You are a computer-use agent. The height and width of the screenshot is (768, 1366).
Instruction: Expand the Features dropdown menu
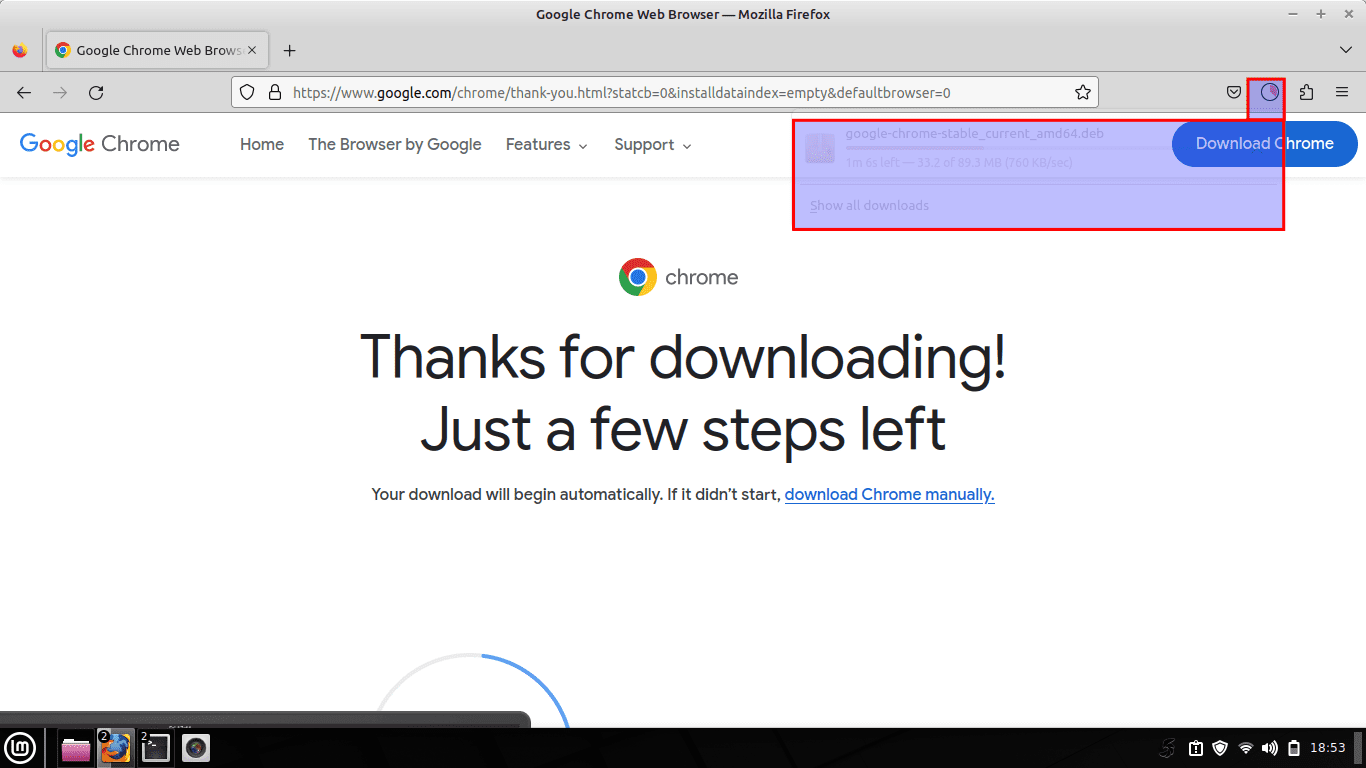pyautogui.click(x=546, y=145)
